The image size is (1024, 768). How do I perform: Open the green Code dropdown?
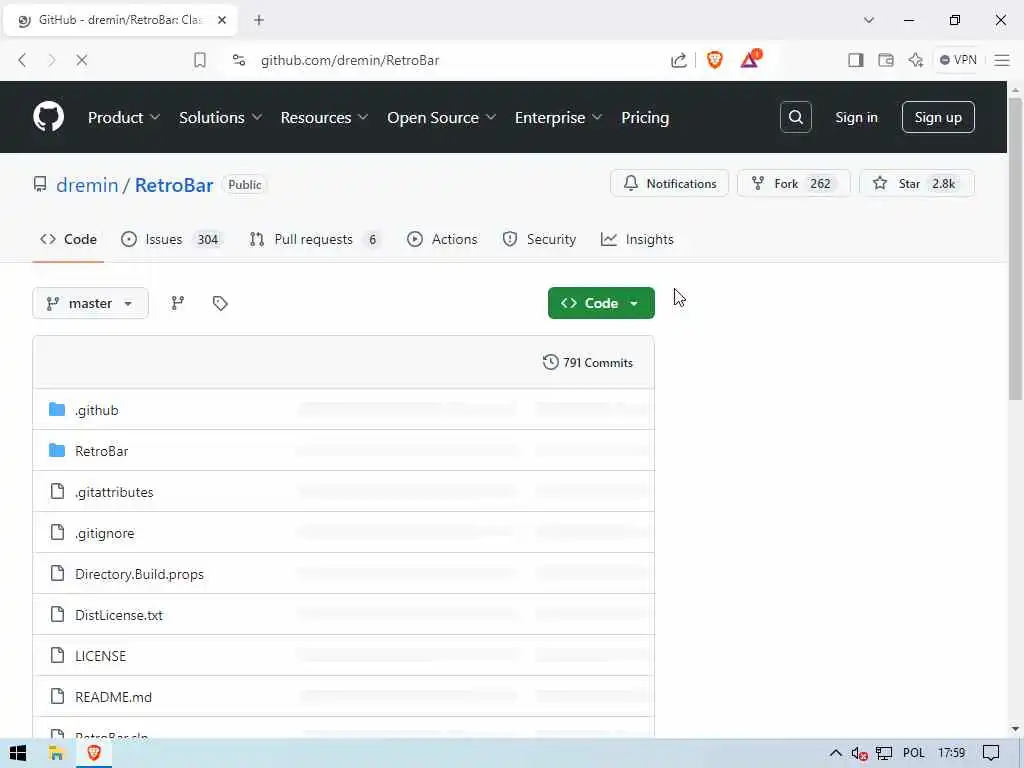(x=601, y=303)
